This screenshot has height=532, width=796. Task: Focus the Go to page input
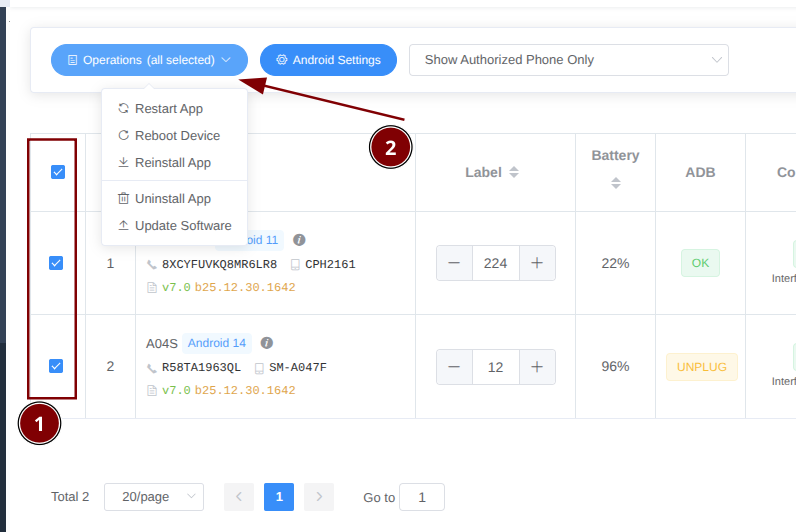pyautogui.click(x=421, y=497)
